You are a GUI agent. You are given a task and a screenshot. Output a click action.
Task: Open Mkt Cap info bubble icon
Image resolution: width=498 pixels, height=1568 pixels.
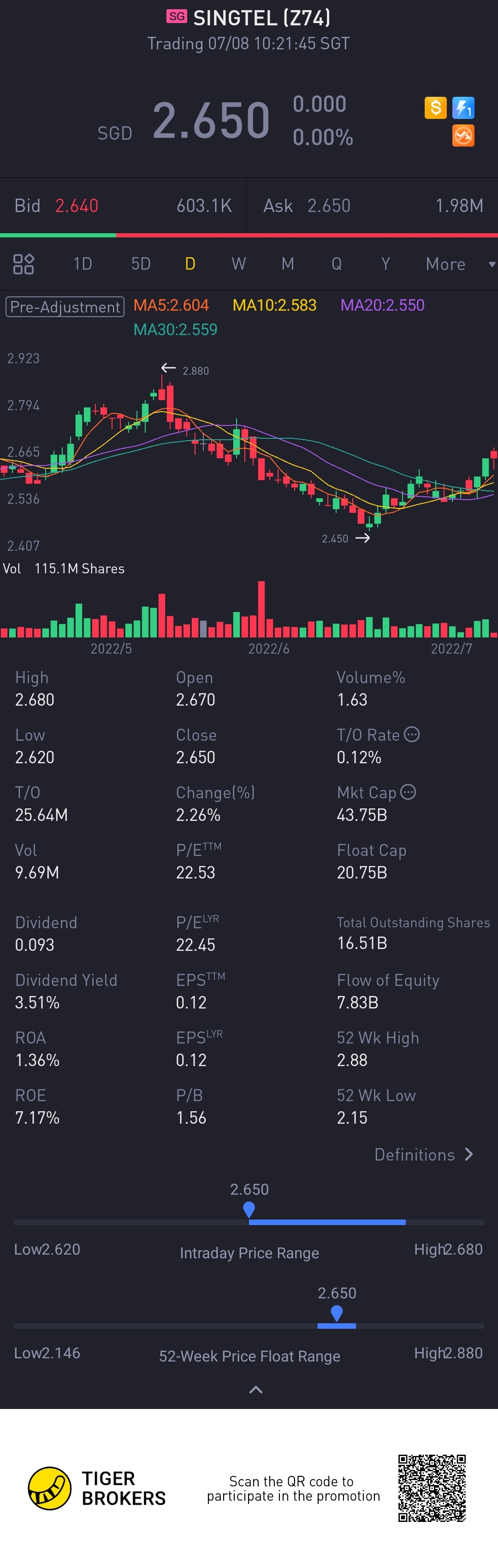[x=409, y=792]
